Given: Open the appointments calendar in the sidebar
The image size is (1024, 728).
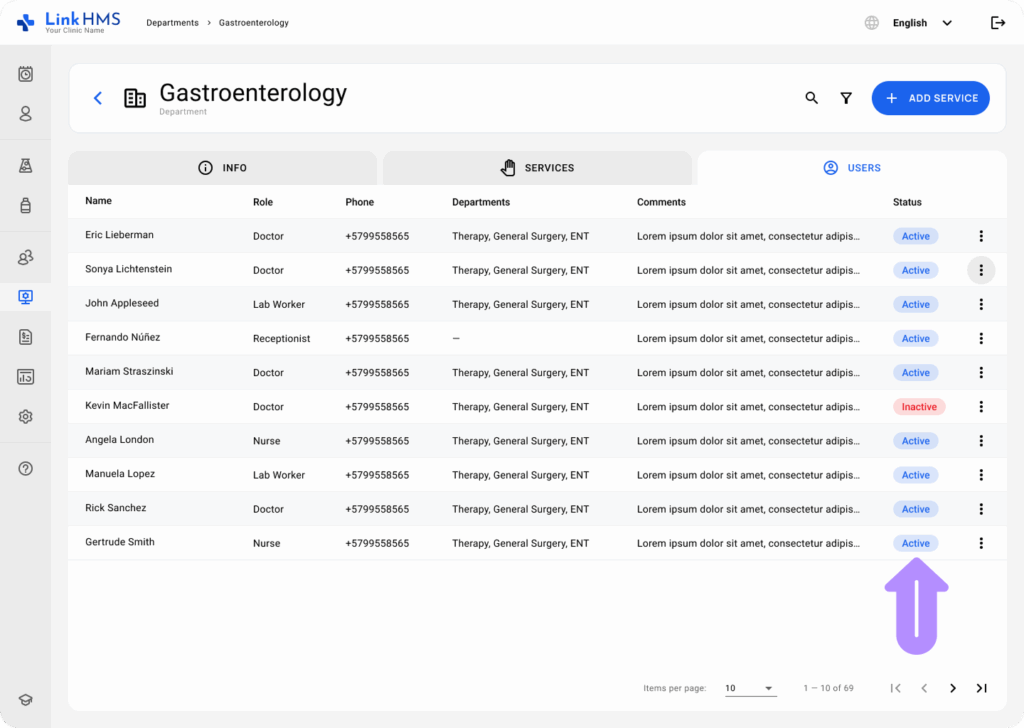Looking at the screenshot, I should click(x=24, y=73).
